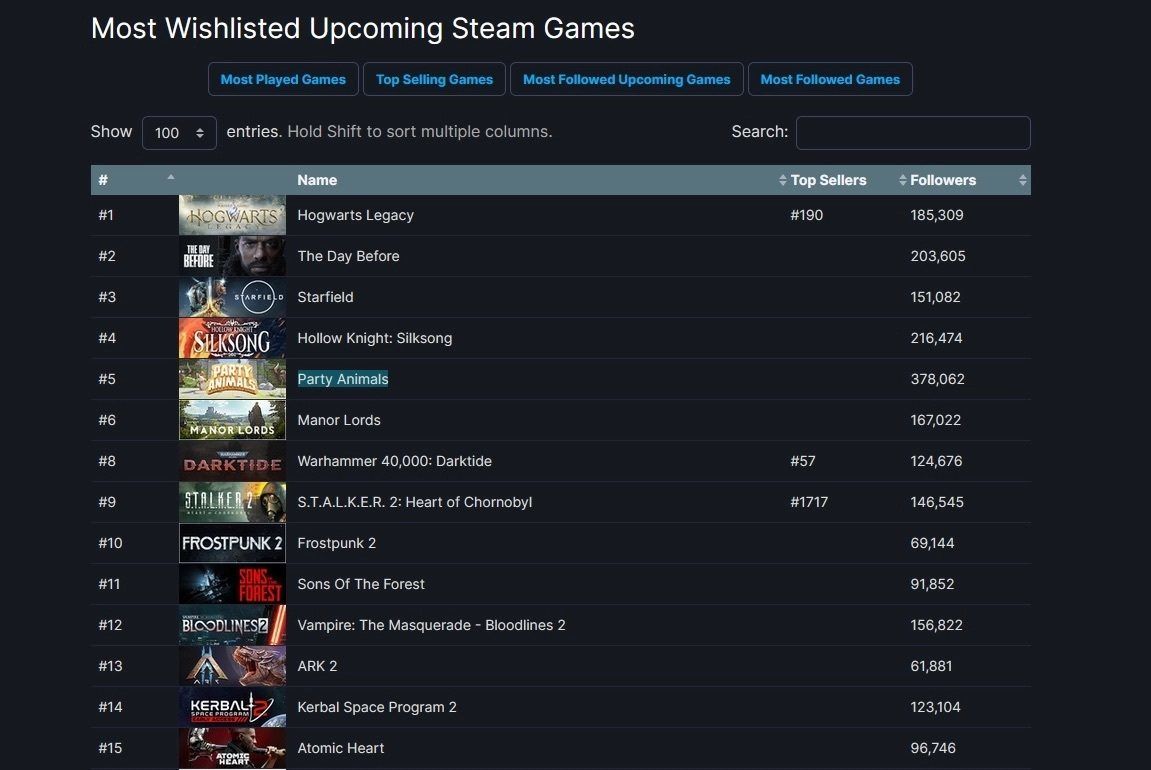The image size is (1151, 770).
Task: Open the Frostpunk 2 game link
Action: (336, 543)
